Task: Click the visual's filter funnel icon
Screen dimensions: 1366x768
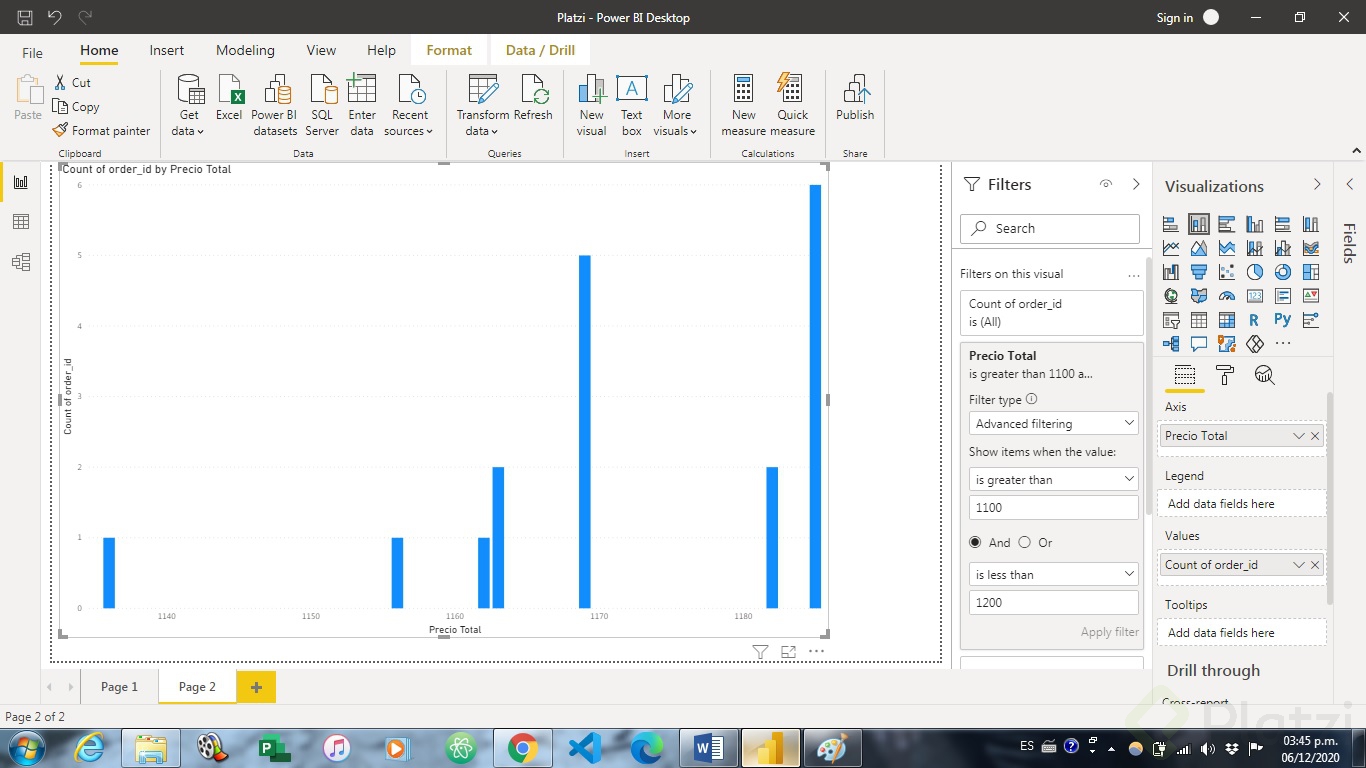Action: (760, 652)
